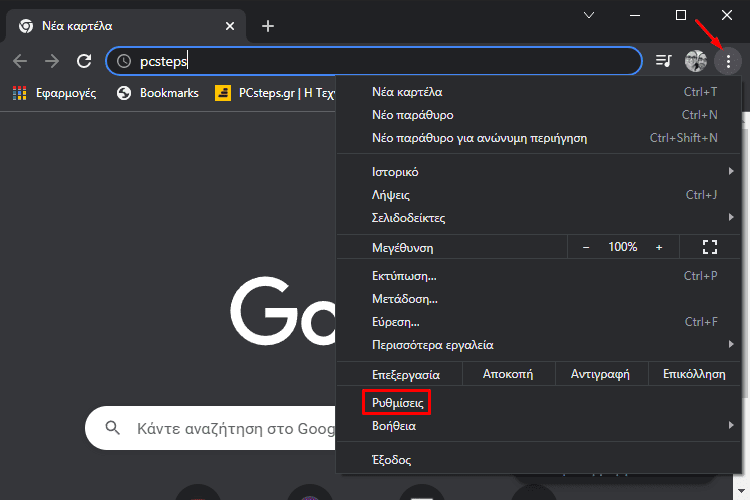Screen dimensions: 750x500
Task: Decrease zoom with the minus button
Action: 586,247
